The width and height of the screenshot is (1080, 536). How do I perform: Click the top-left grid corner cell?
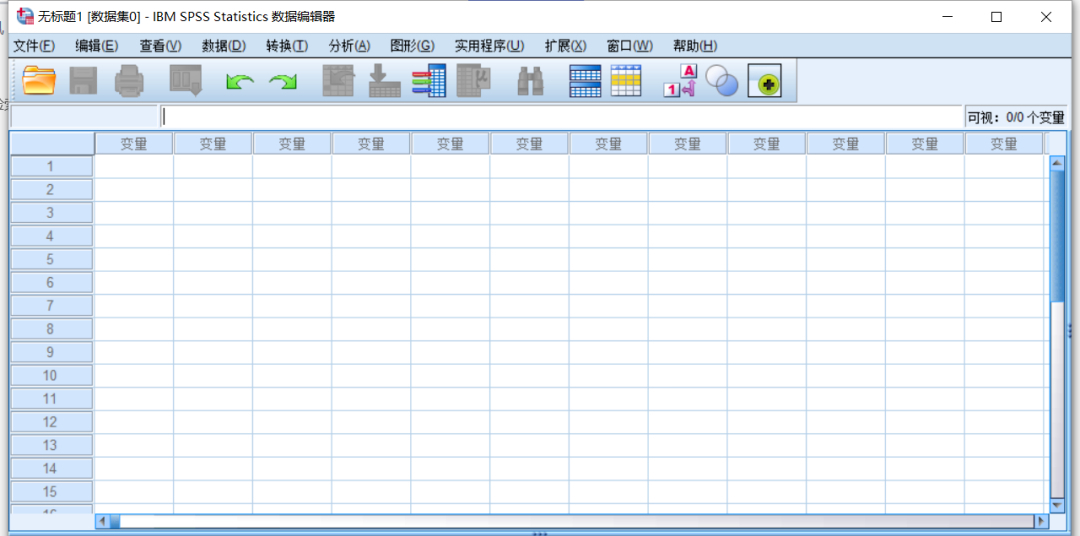tap(52, 143)
